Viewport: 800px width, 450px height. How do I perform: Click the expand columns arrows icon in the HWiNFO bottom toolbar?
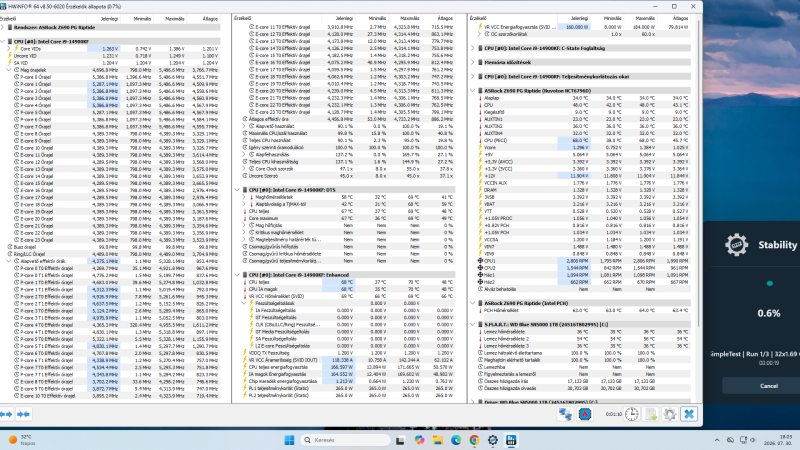[6, 414]
